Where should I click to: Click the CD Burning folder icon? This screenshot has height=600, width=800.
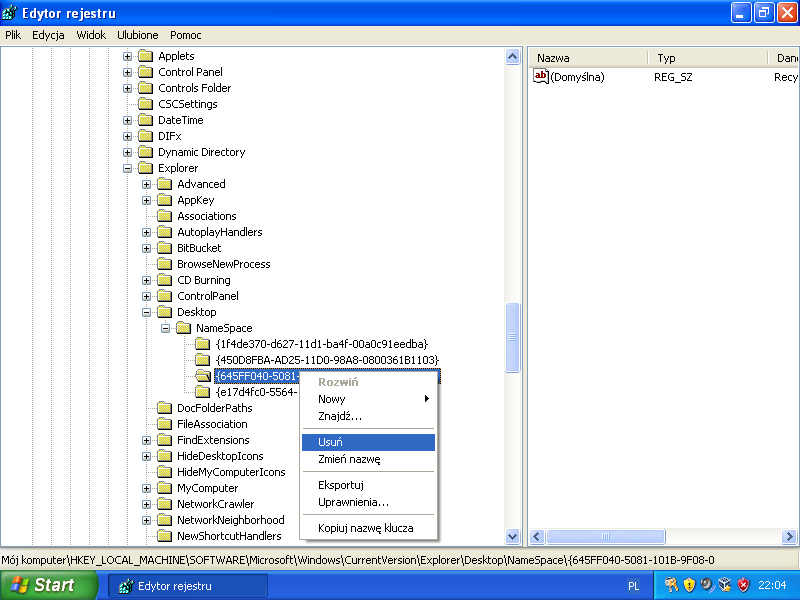(165, 280)
